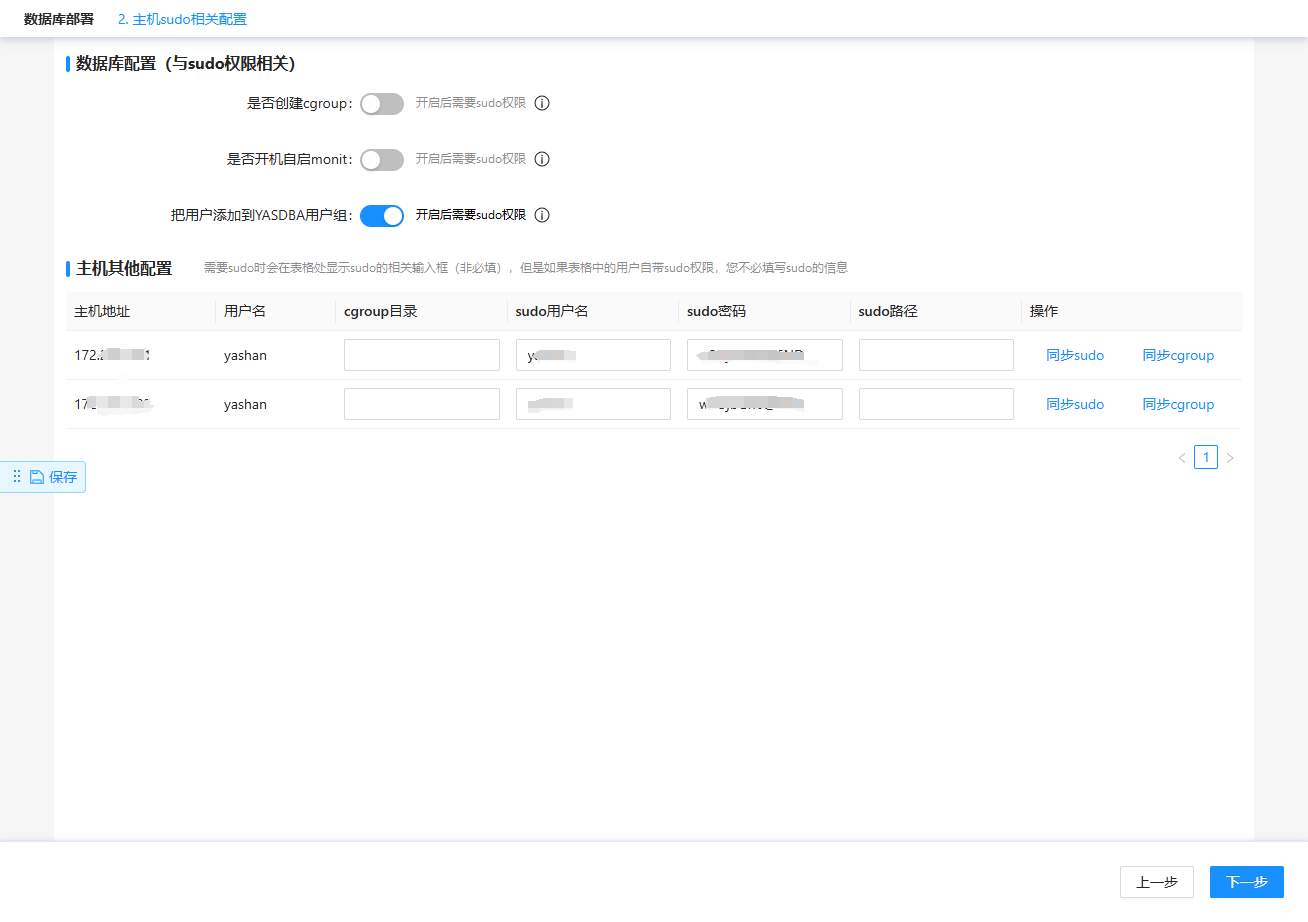Screen dimensions: 1308x922
Task: Go to previous page arrow in pagination
Action: 1182,458
